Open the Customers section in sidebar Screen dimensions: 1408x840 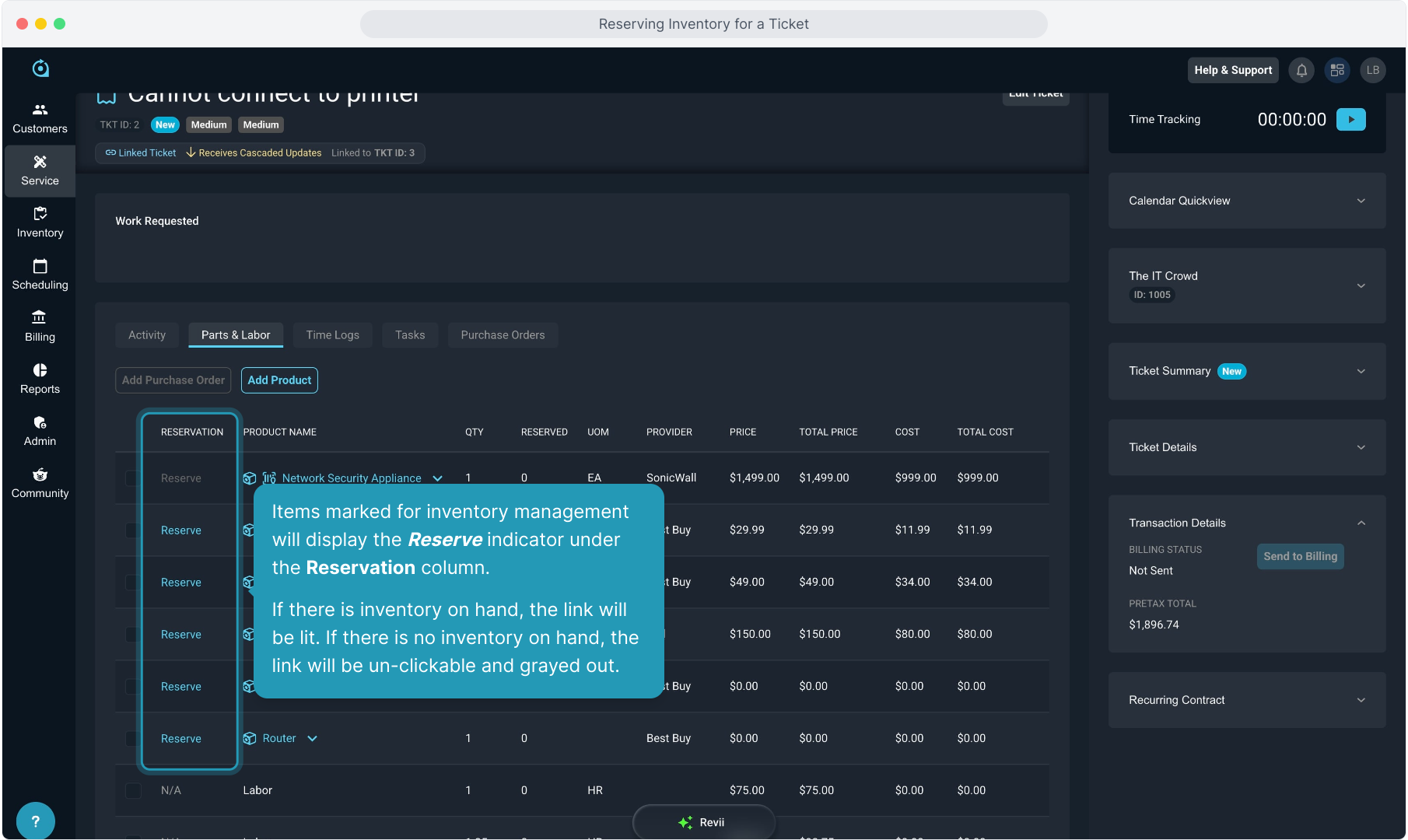(x=40, y=118)
